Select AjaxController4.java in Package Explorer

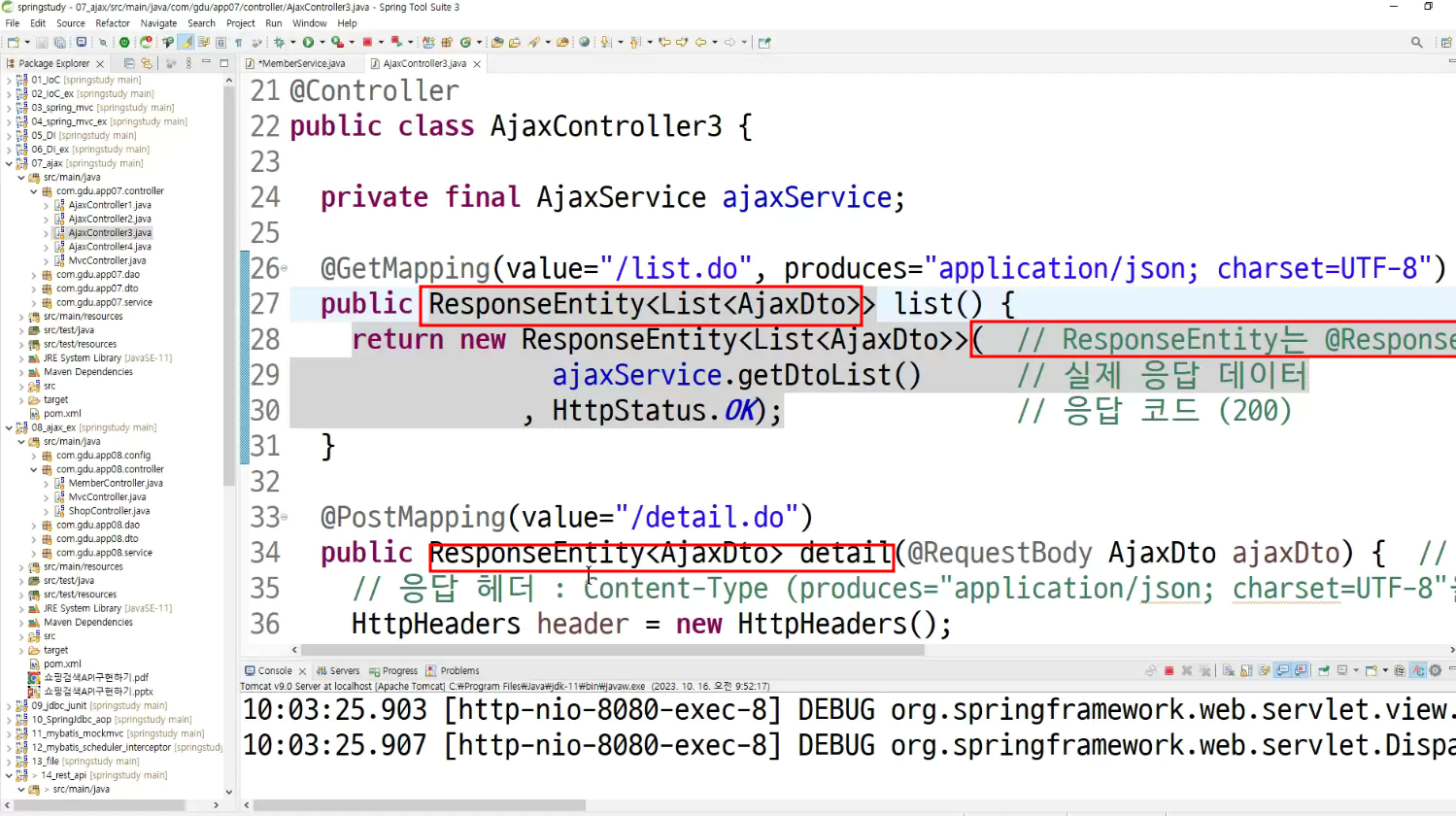coord(110,247)
